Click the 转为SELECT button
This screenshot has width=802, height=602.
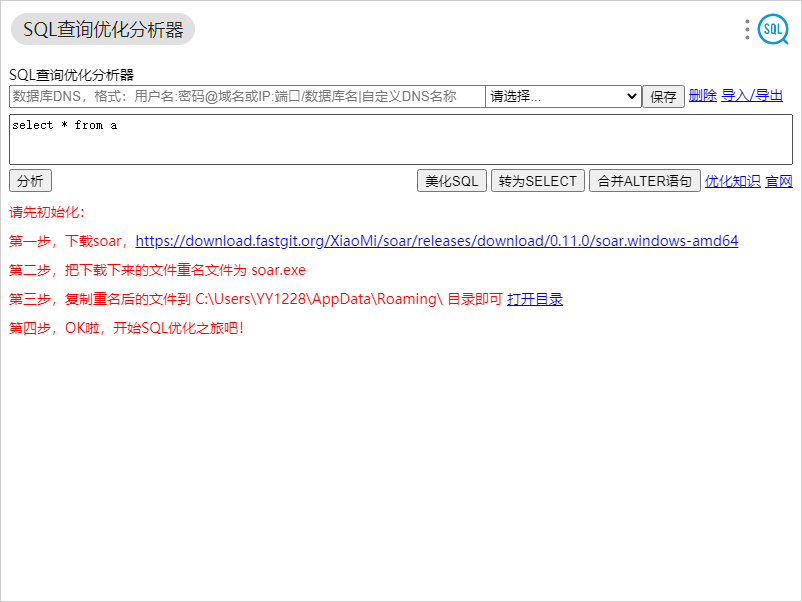[538, 181]
